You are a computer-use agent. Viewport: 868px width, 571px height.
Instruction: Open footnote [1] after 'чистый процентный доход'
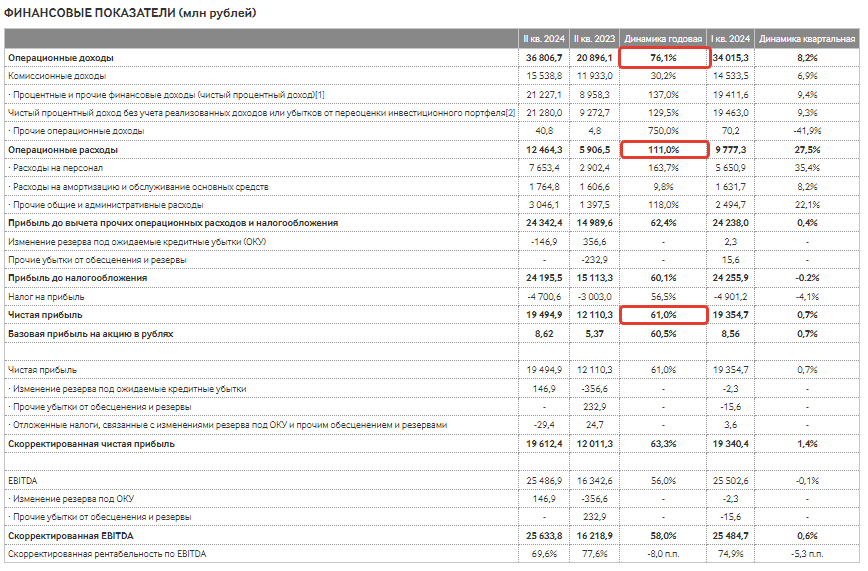tap(320, 95)
